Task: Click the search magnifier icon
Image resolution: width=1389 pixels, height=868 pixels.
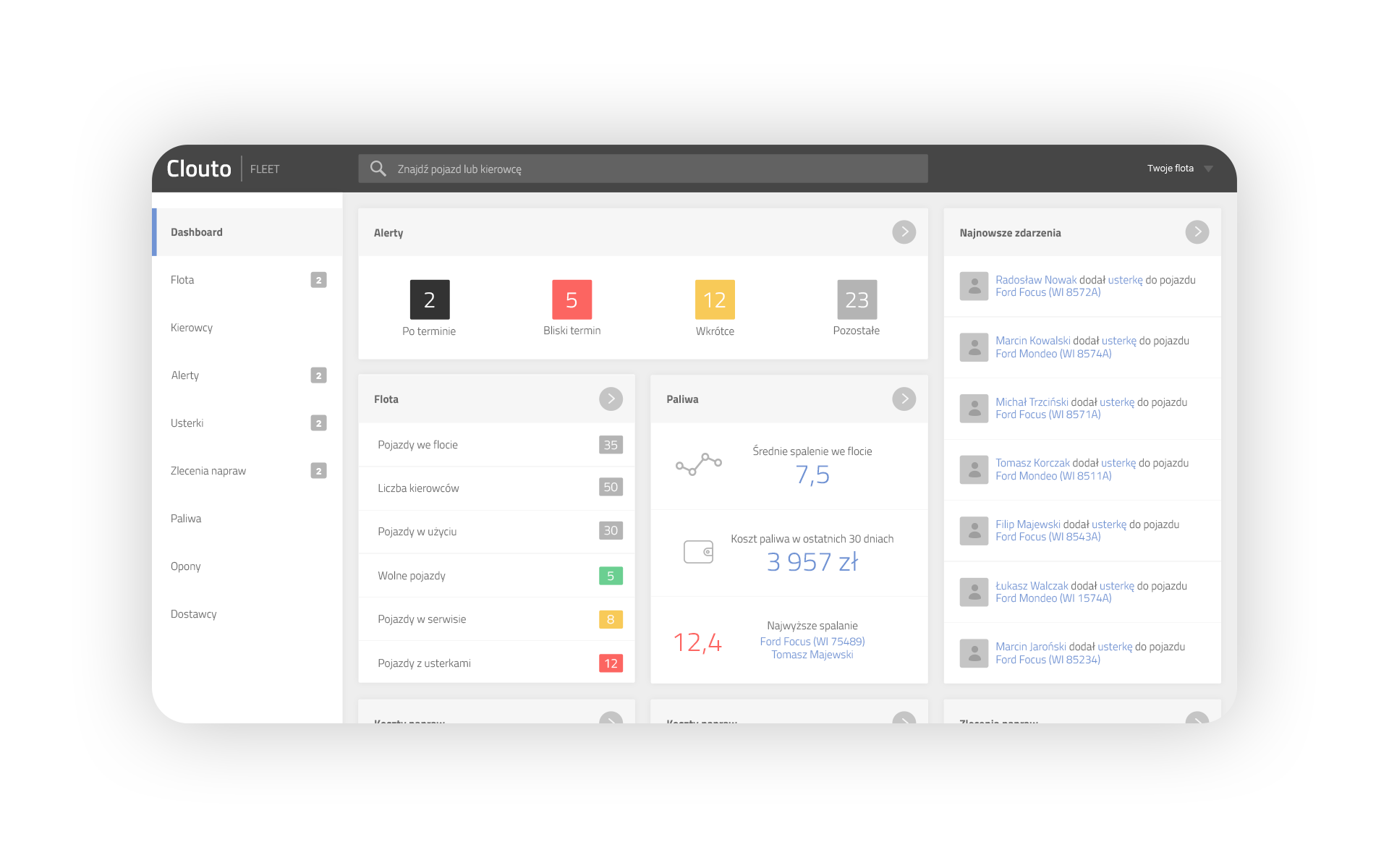Action: (x=378, y=169)
